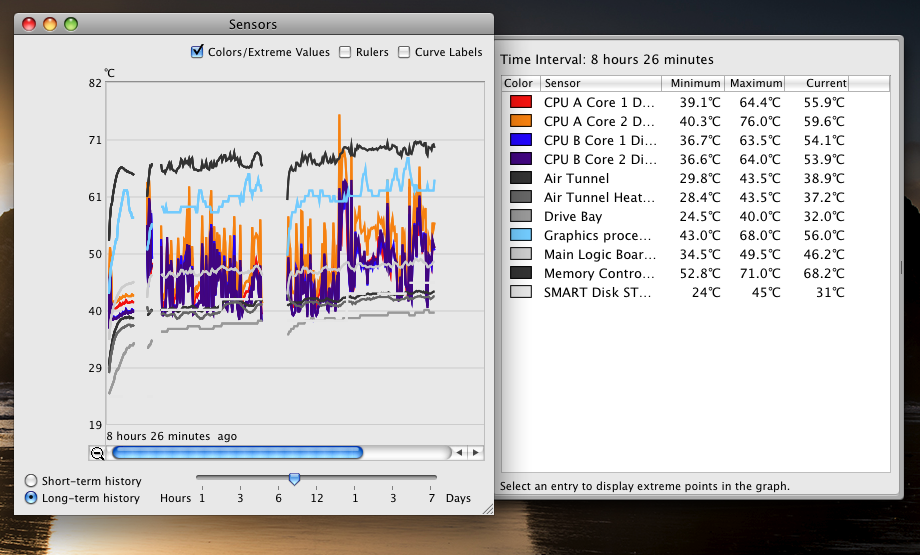Screen dimensions: 920x555
Task: Enable the Curve Labels checkbox
Action: (x=404, y=52)
